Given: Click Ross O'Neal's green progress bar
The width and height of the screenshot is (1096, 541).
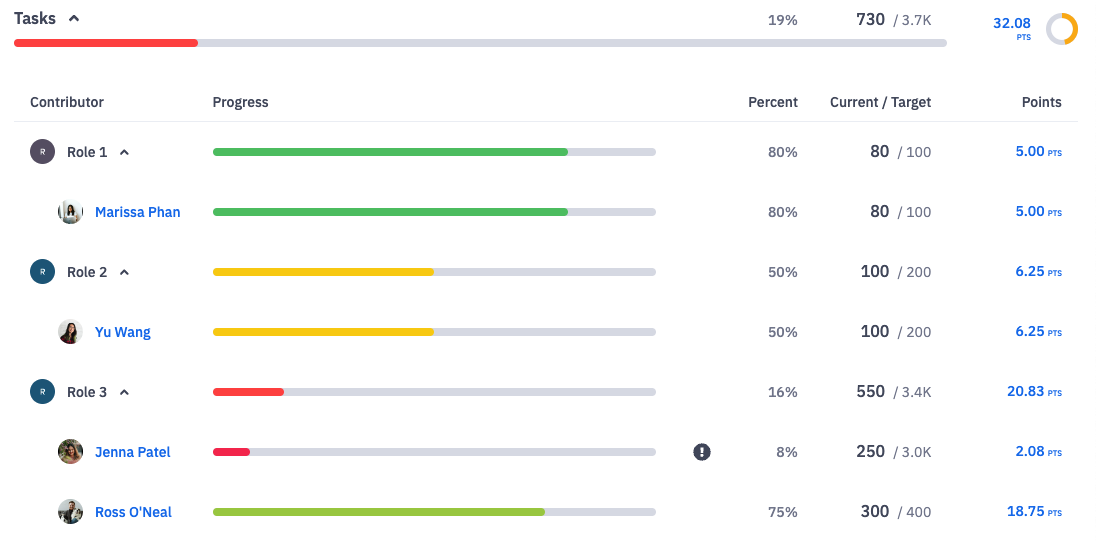Looking at the screenshot, I should 378,512.
